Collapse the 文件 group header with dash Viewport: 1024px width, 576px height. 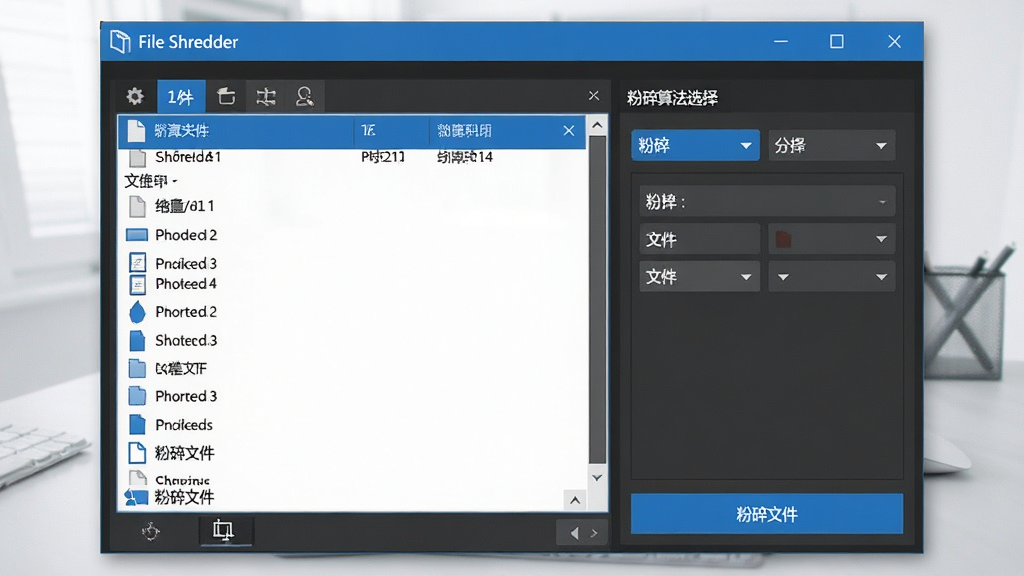point(151,181)
